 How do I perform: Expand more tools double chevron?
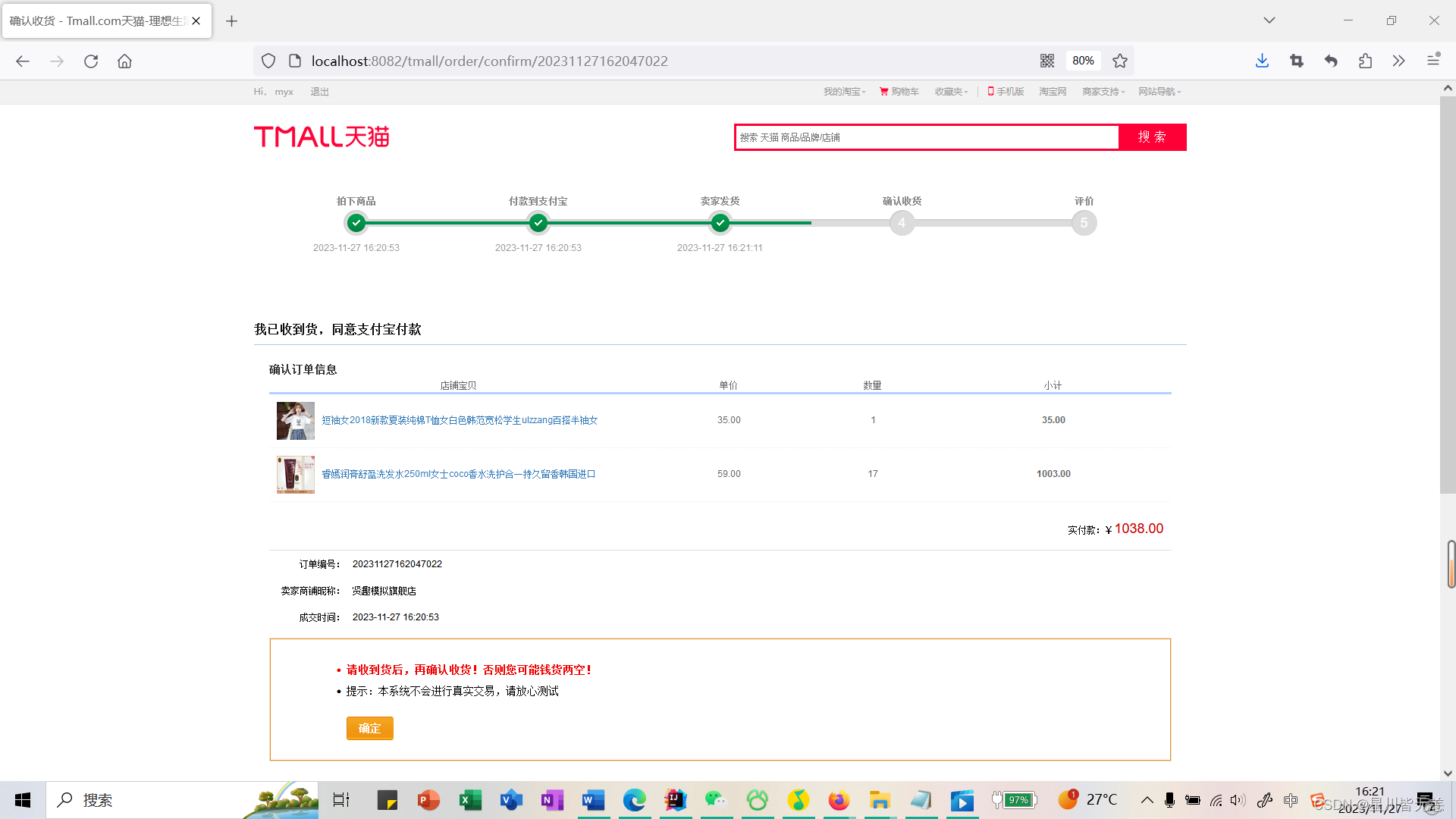tap(1399, 61)
